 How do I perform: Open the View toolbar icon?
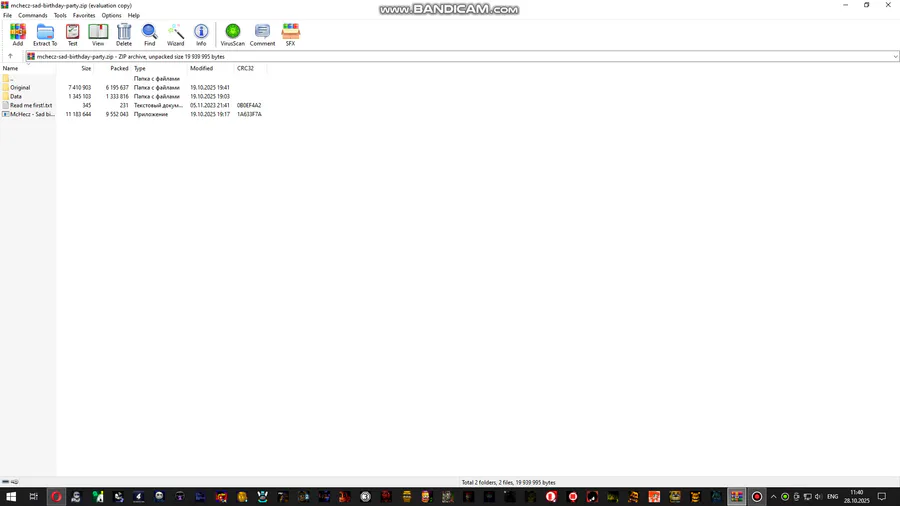tap(98, 34)
